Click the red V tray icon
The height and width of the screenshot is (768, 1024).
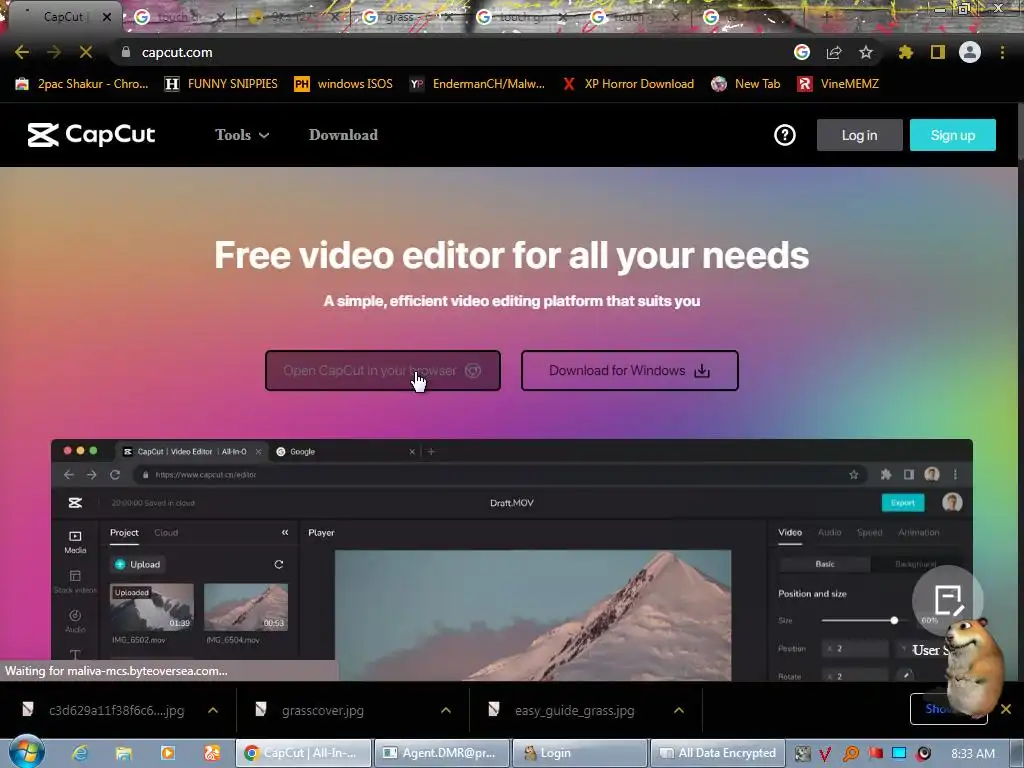point(825,754)
